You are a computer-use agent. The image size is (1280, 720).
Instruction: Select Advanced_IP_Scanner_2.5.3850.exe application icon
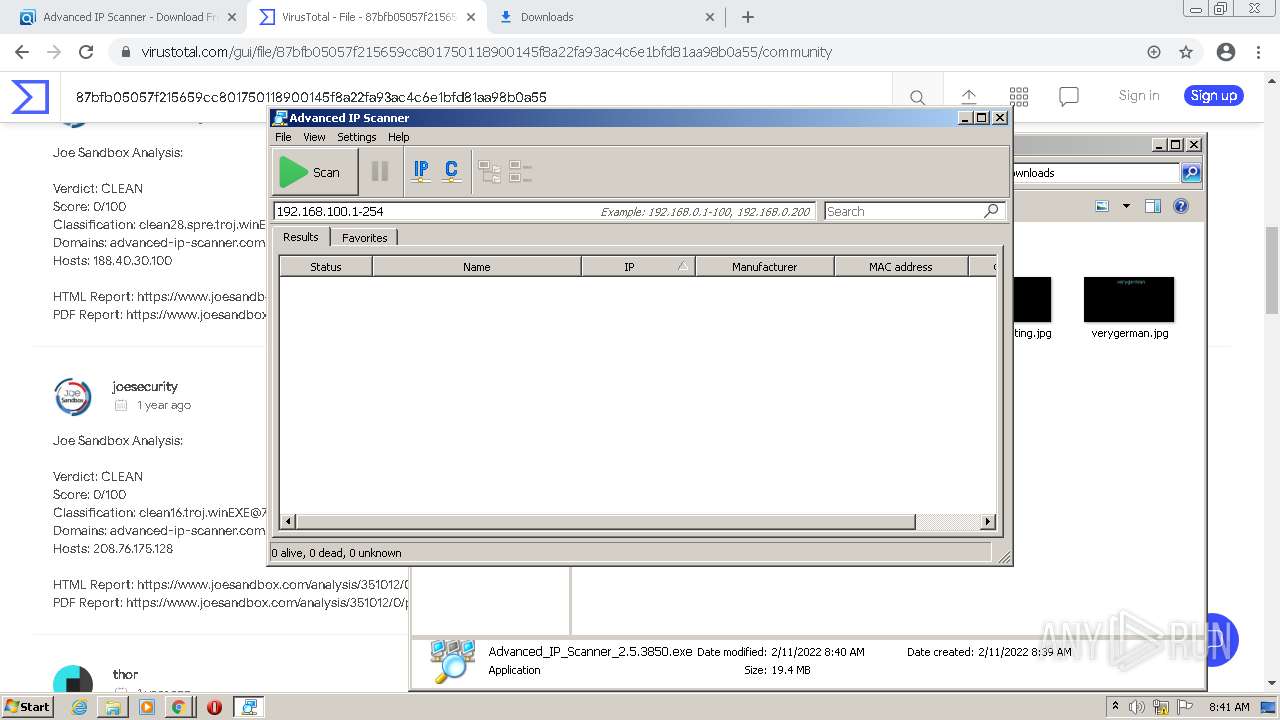point(452,661)
